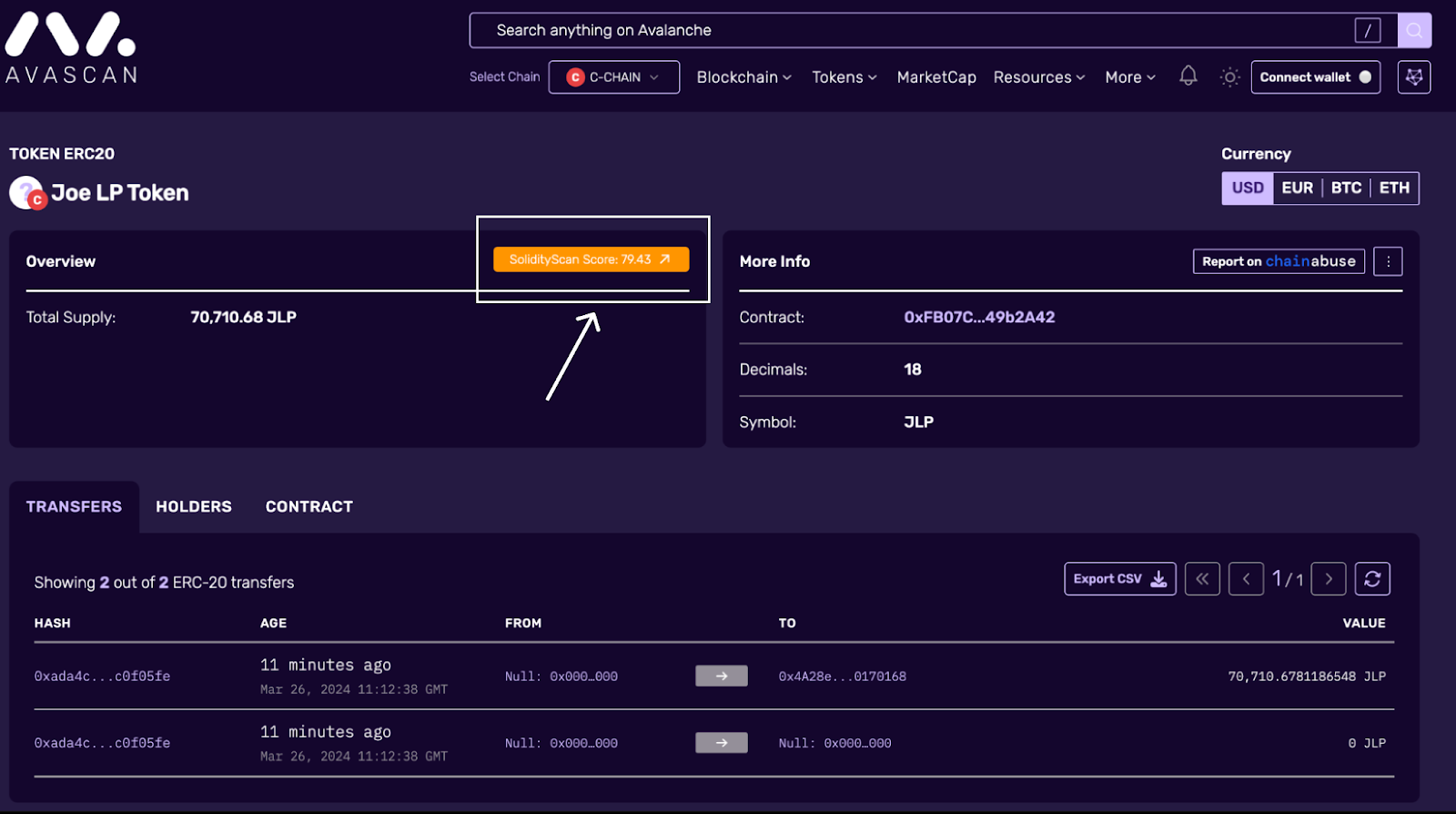Image resolution: width=1456 pixels, height=814 pixels.
Task: Open first row hash 0xada4c...c0f05fe
Action: click(102, 677)
